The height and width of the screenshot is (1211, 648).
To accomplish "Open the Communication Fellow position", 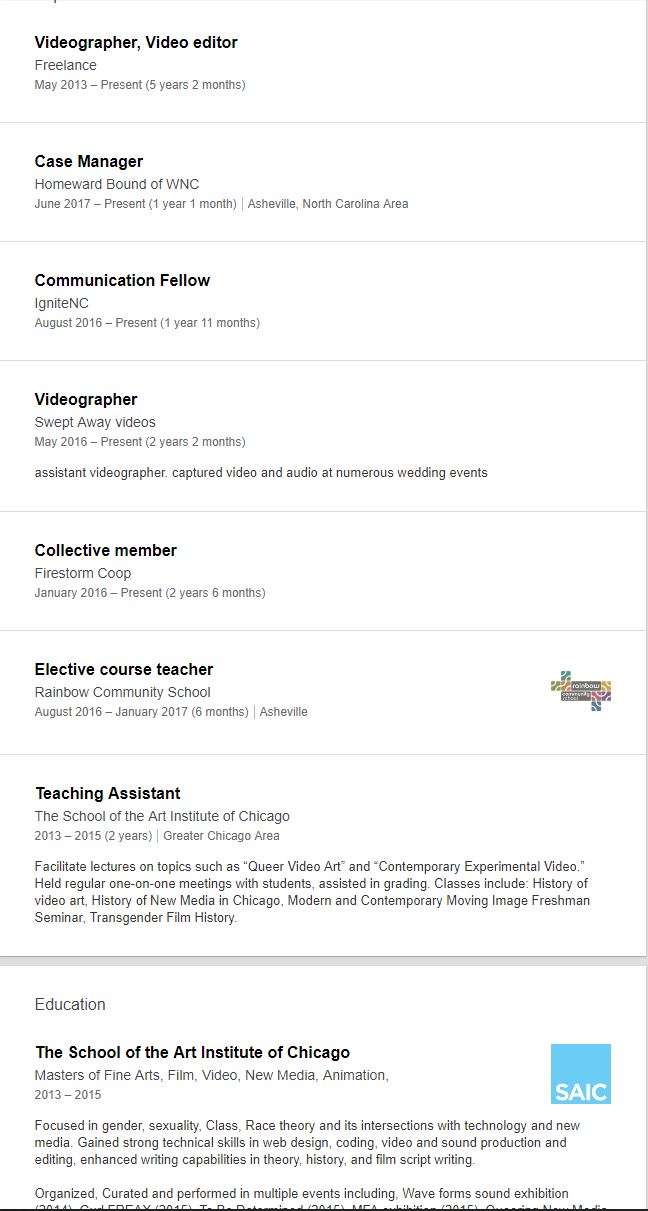I will pos(122,280).
